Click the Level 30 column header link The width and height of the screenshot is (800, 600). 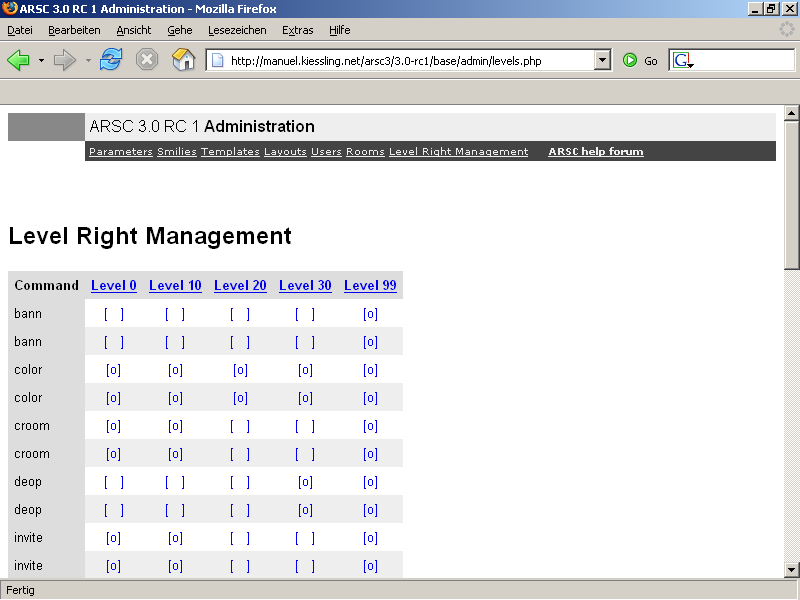[x=305, y=285]
